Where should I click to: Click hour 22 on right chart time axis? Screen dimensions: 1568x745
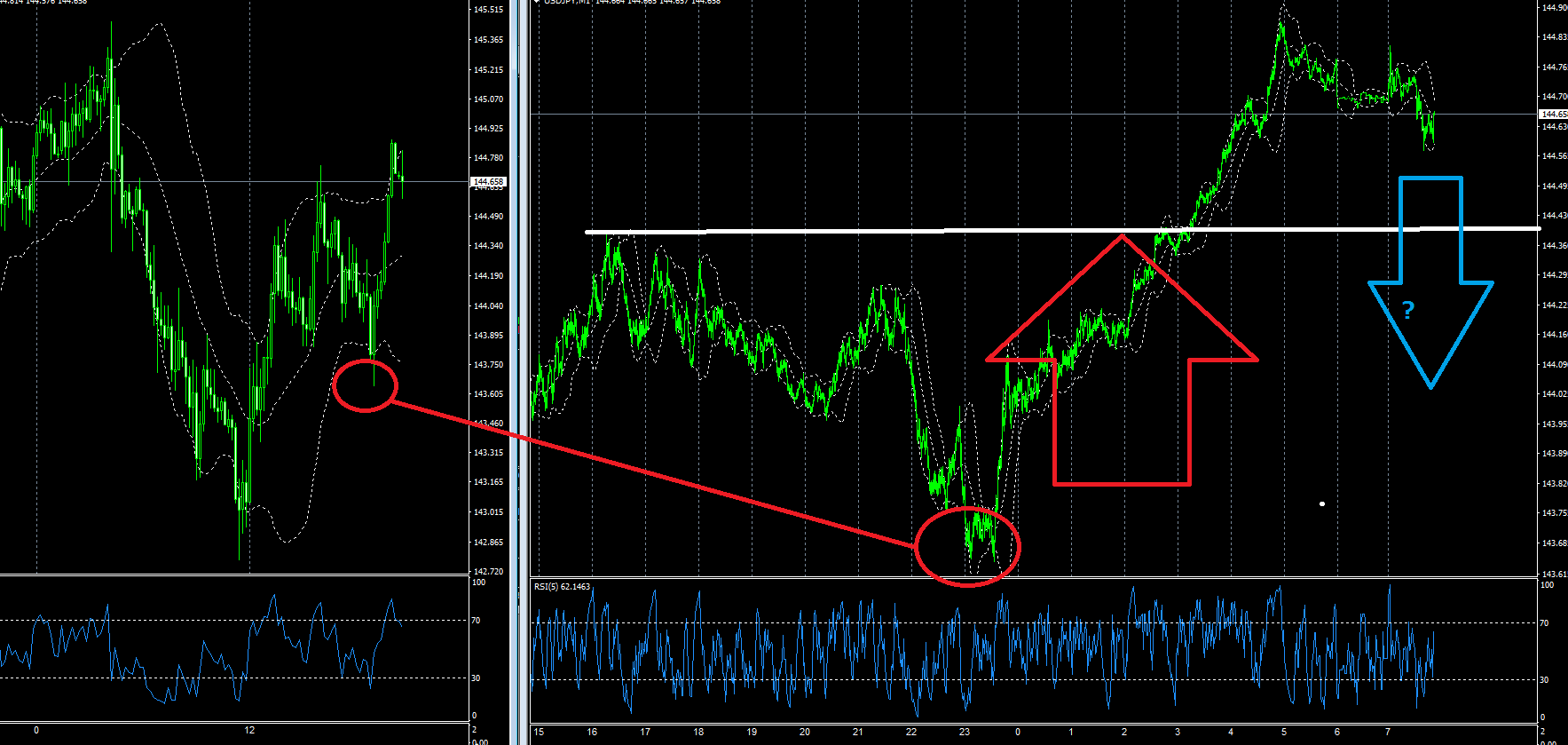911,732
